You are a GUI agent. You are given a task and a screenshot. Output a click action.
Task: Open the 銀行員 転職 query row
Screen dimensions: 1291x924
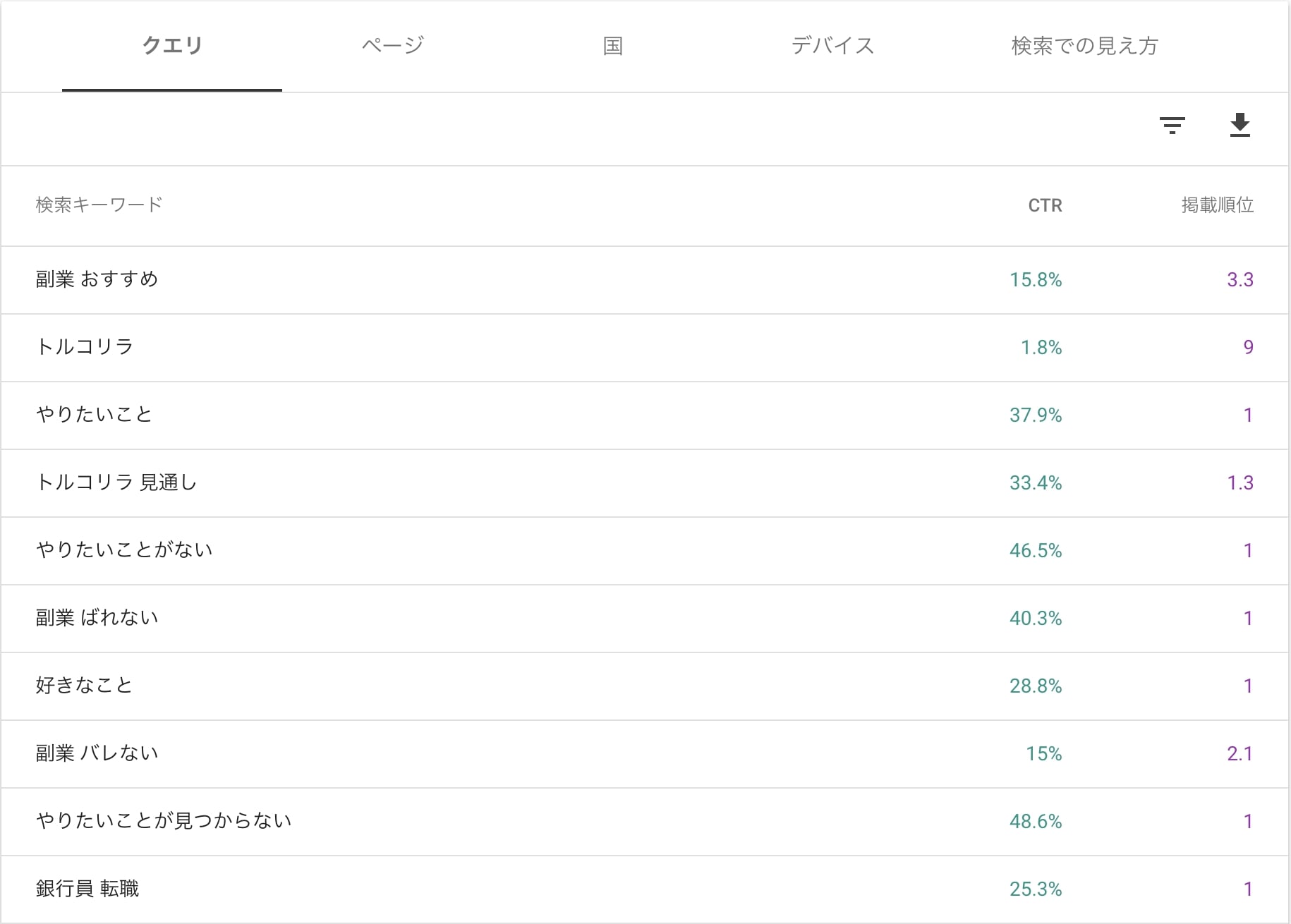(87, 889)
